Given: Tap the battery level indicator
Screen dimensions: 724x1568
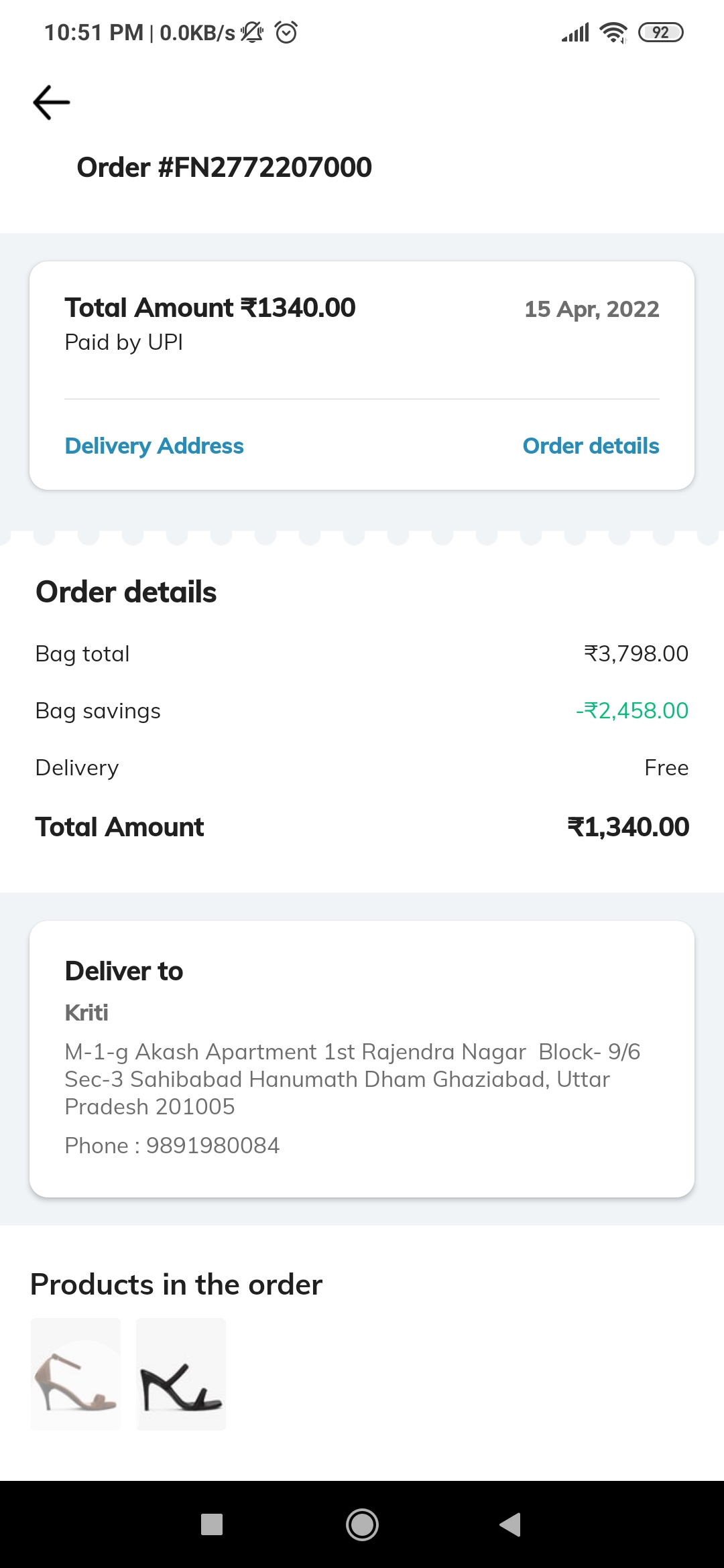Looking at the screenshot, I should point(660,32).
